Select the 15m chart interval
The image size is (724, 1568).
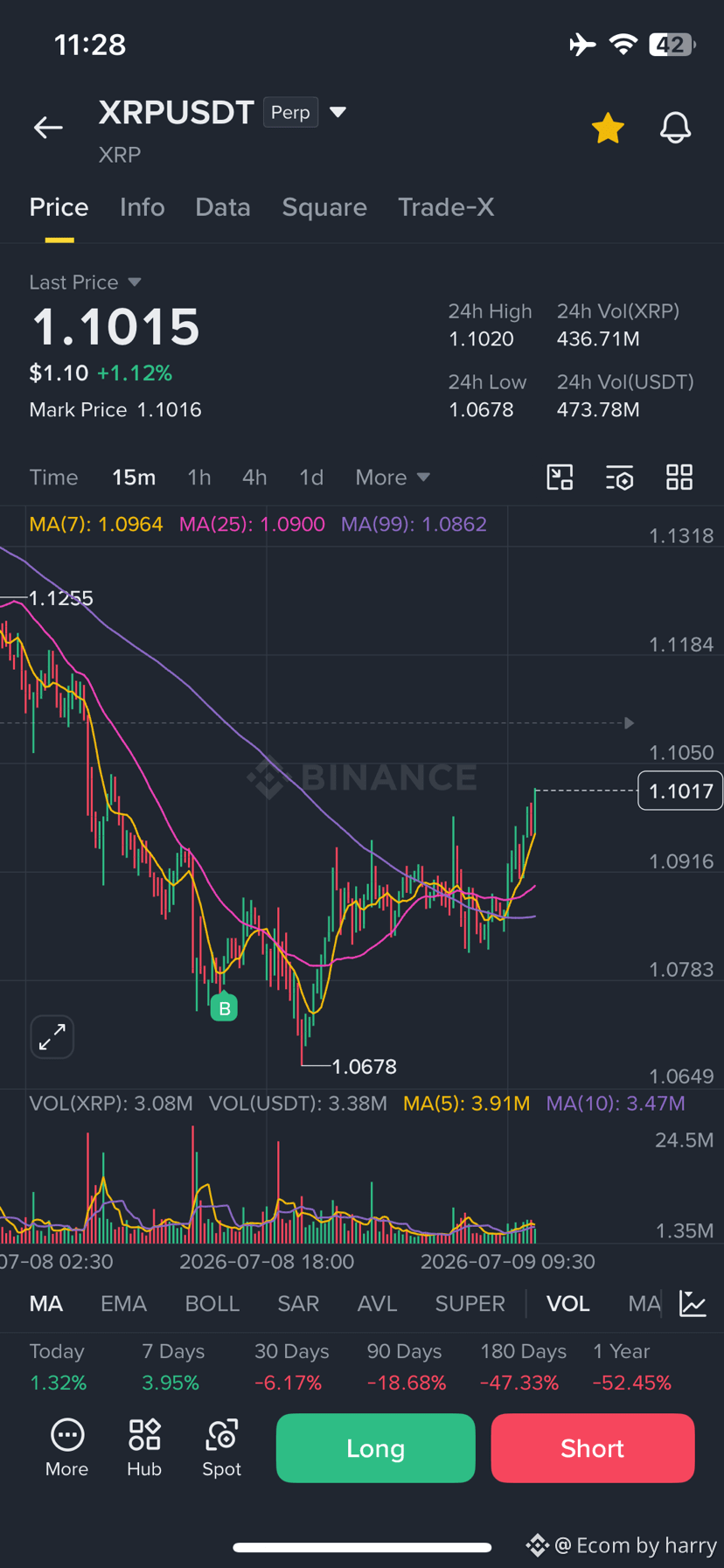coord(134,477)
